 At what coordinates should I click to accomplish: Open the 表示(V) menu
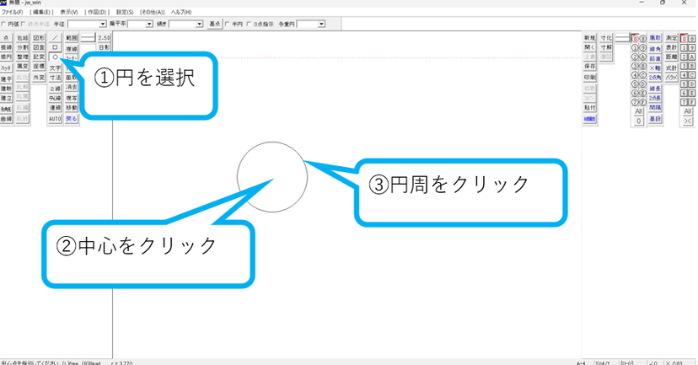coord(69,12)
